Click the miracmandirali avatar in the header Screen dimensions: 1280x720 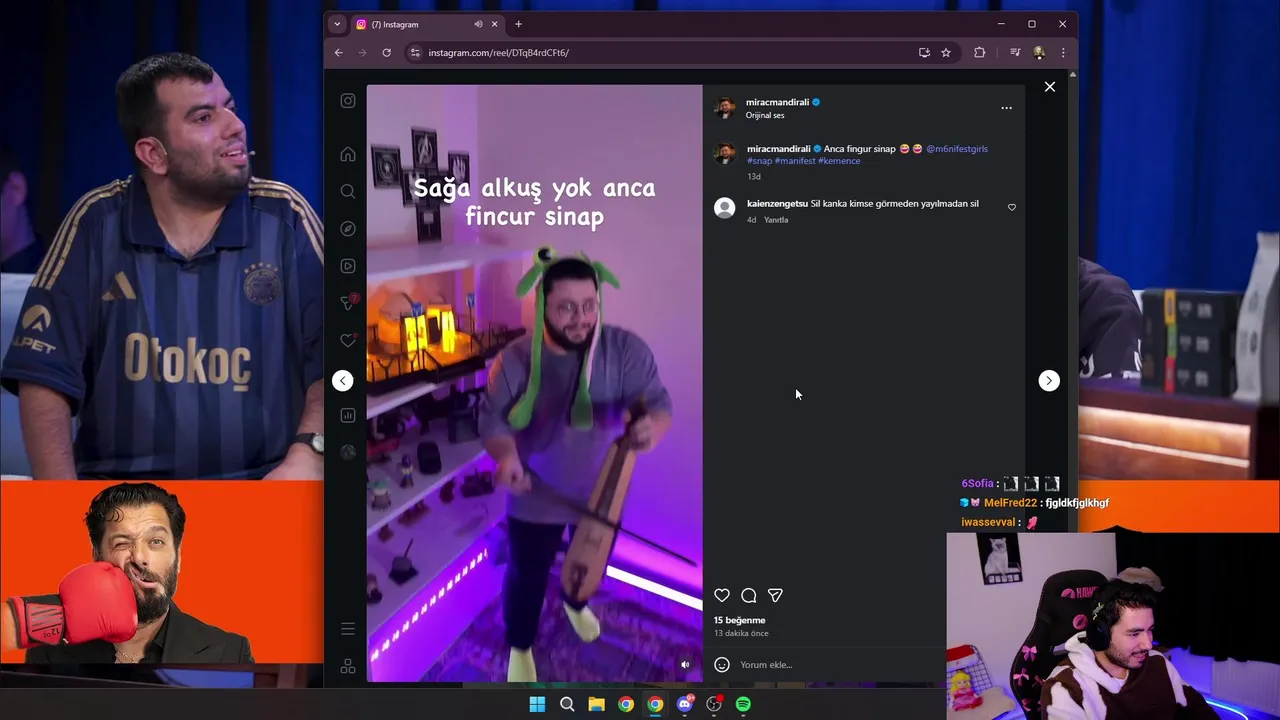point(725,107)
